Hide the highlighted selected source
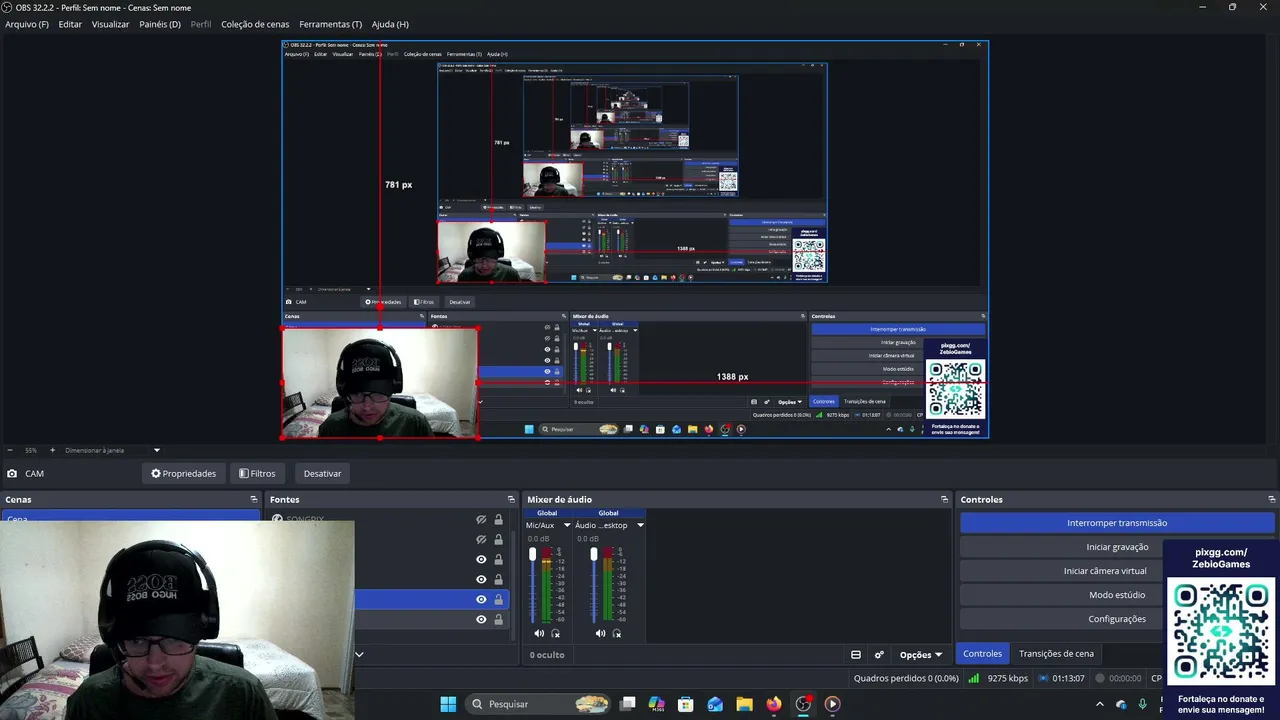1280x720 pixels. coord(481,599)
